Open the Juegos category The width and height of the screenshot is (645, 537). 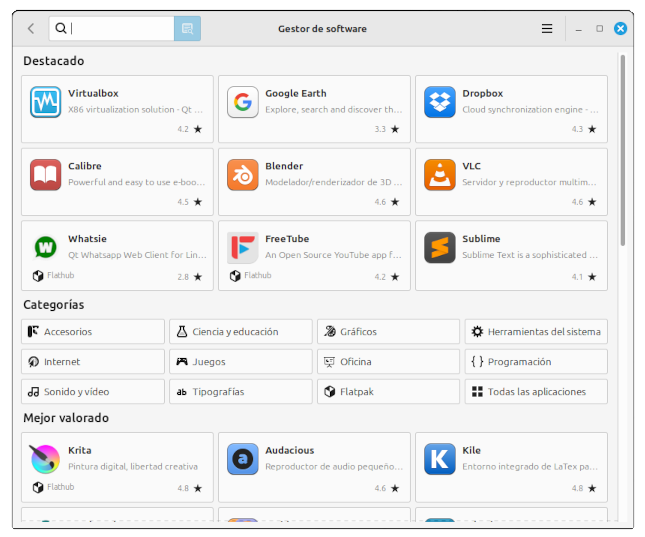tap(241, 362)
